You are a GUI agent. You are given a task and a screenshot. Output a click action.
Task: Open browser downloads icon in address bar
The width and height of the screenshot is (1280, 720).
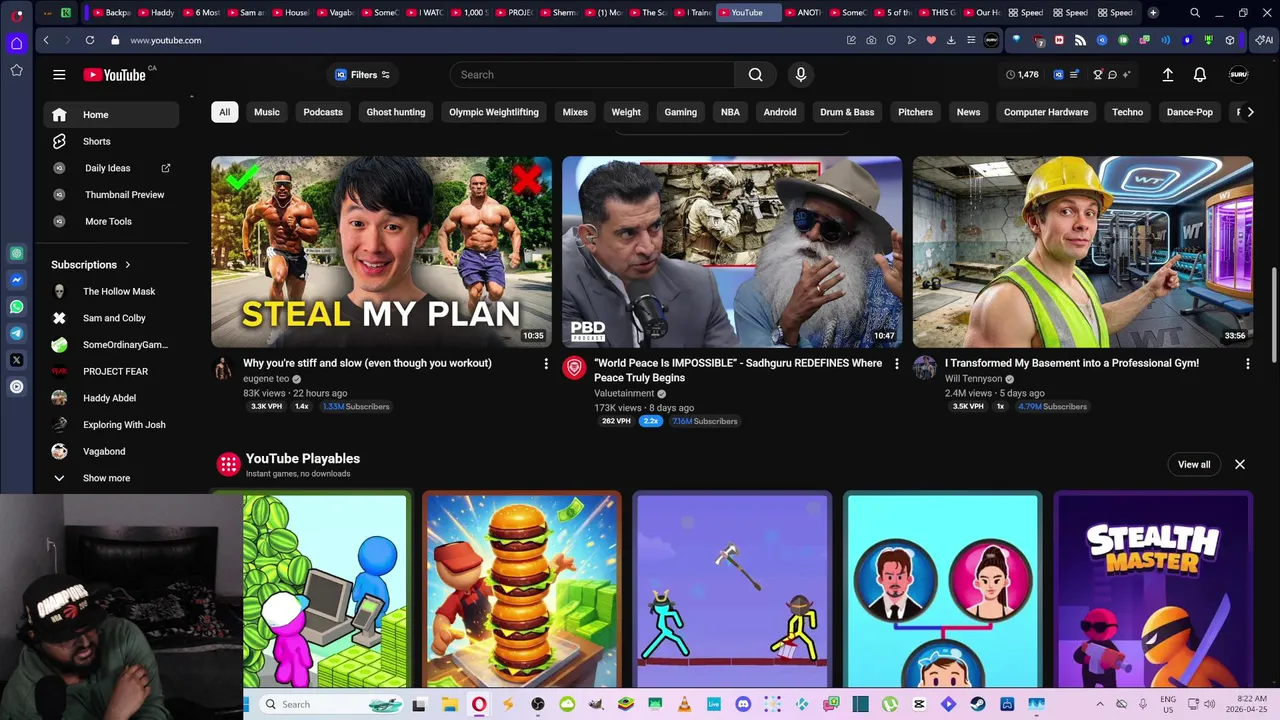[951, 40]
